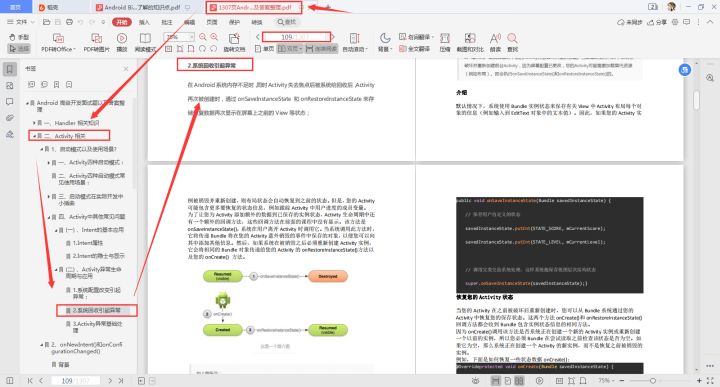Click the zoom out magnifier
Image resolution: width=720 pixels, height=387 pixels.
click(x=203, y=37)
